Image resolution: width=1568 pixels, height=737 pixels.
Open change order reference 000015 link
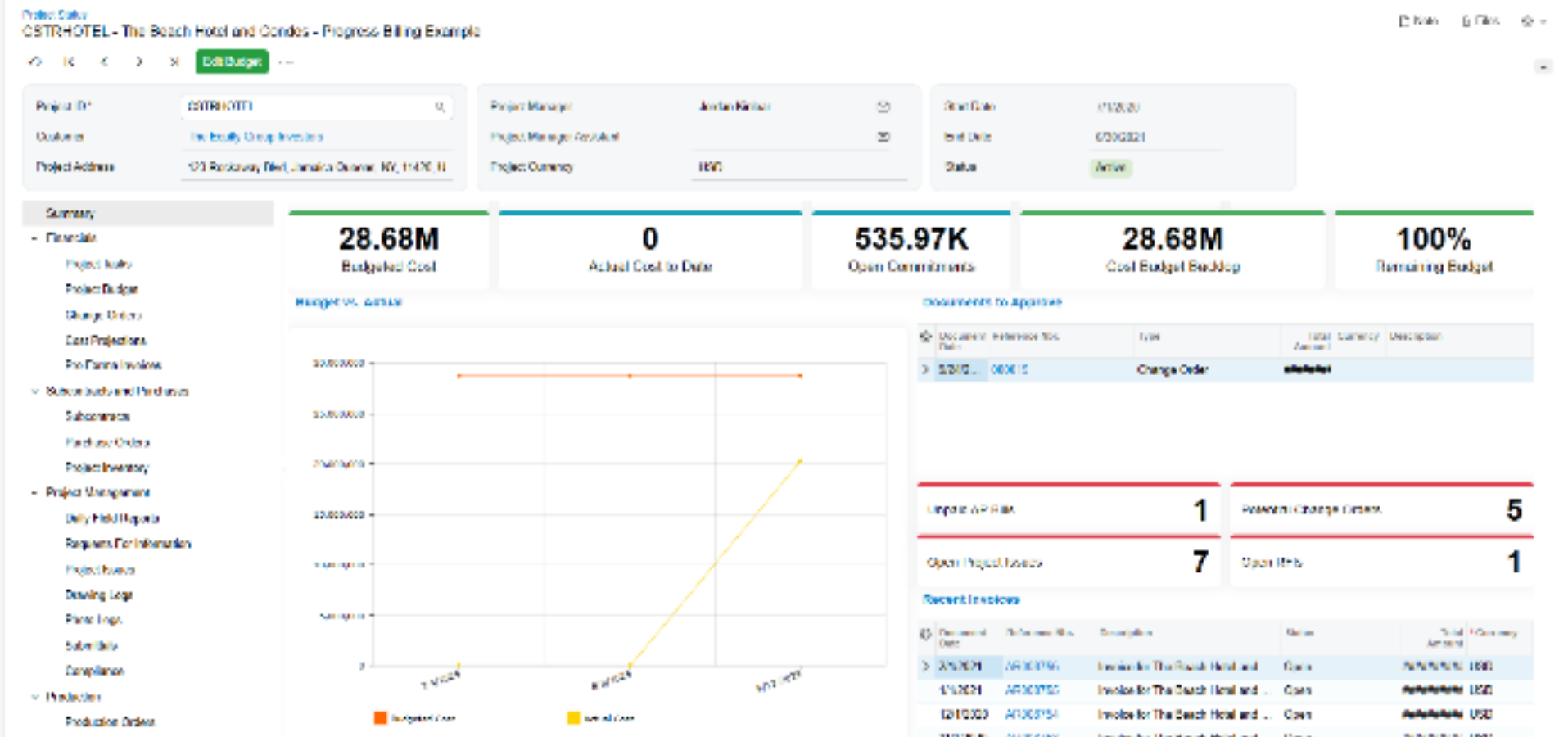[x=1009, y=369]
